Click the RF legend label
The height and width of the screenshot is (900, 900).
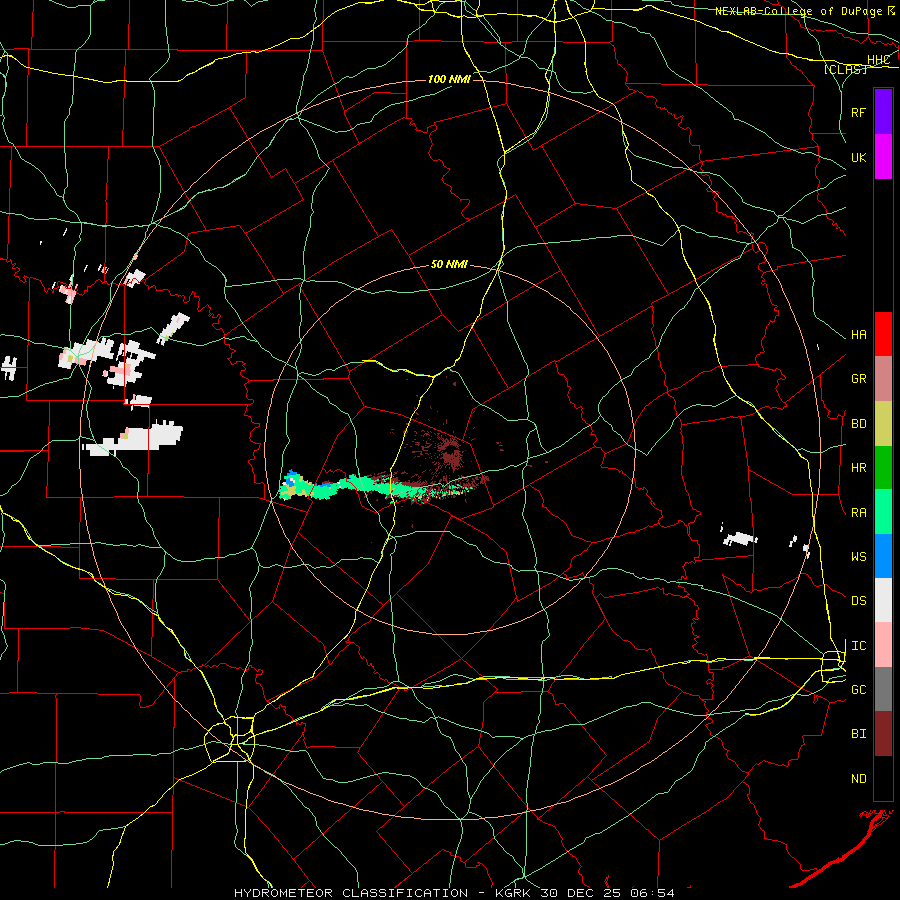pyautogui.click(x=858, y=112)
